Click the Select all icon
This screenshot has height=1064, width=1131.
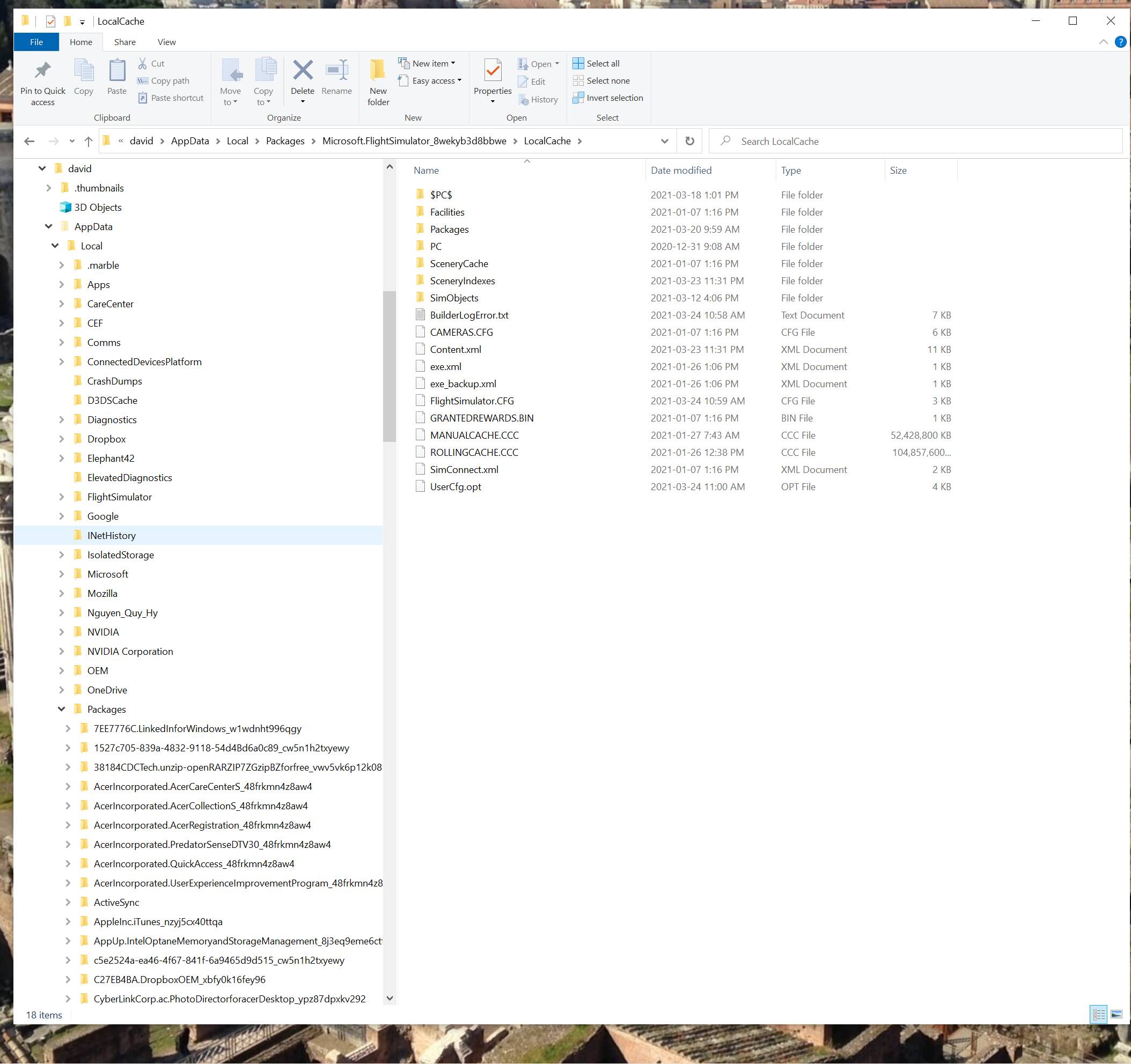(578, 63)
